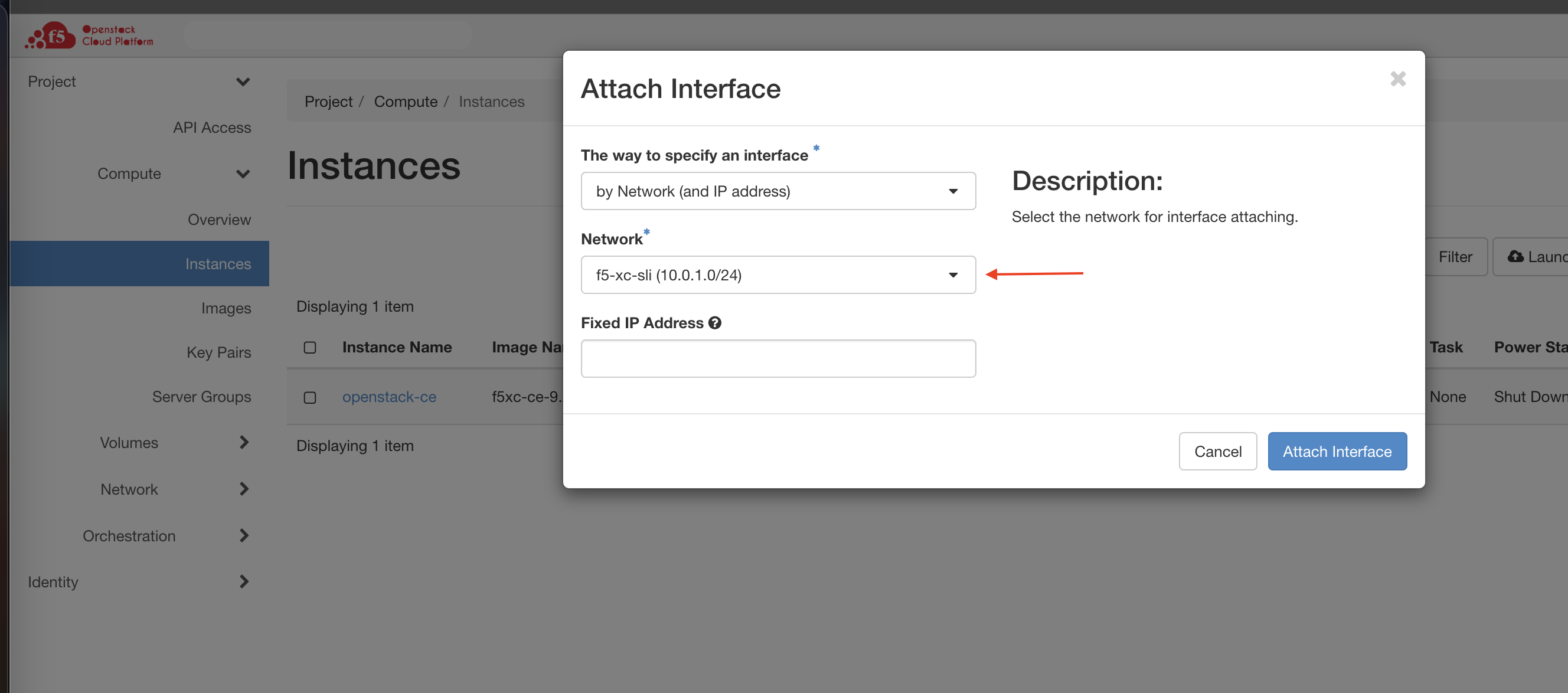Open the interface specification method dropdown
This screenshot has width=1568, height=693.
[x=778, y=191]
